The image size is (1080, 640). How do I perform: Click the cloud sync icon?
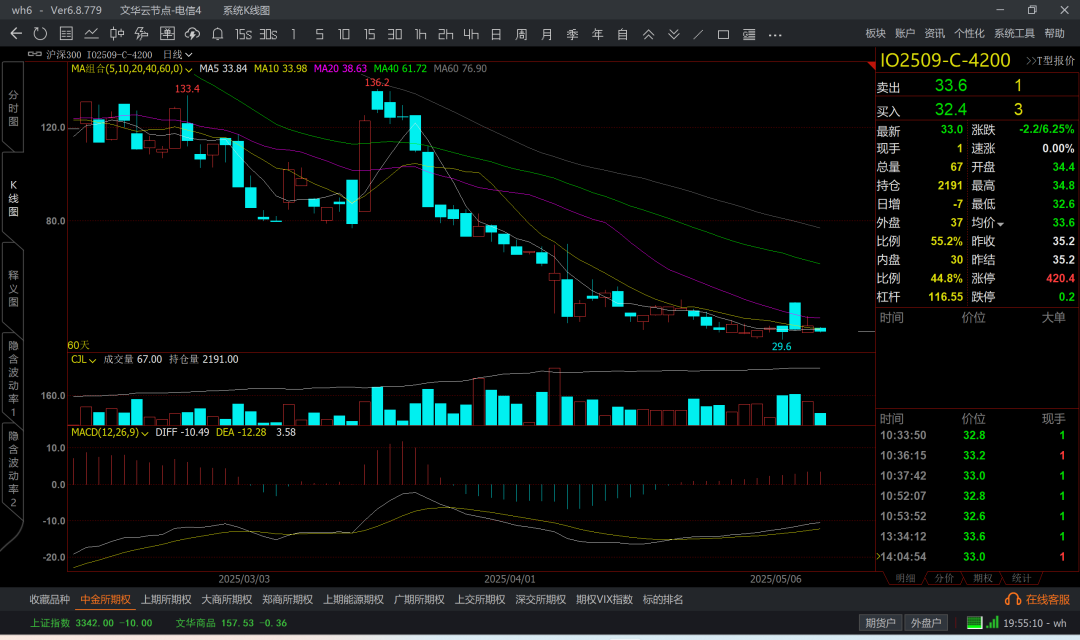pyautogui.click(x=192, y=34)
